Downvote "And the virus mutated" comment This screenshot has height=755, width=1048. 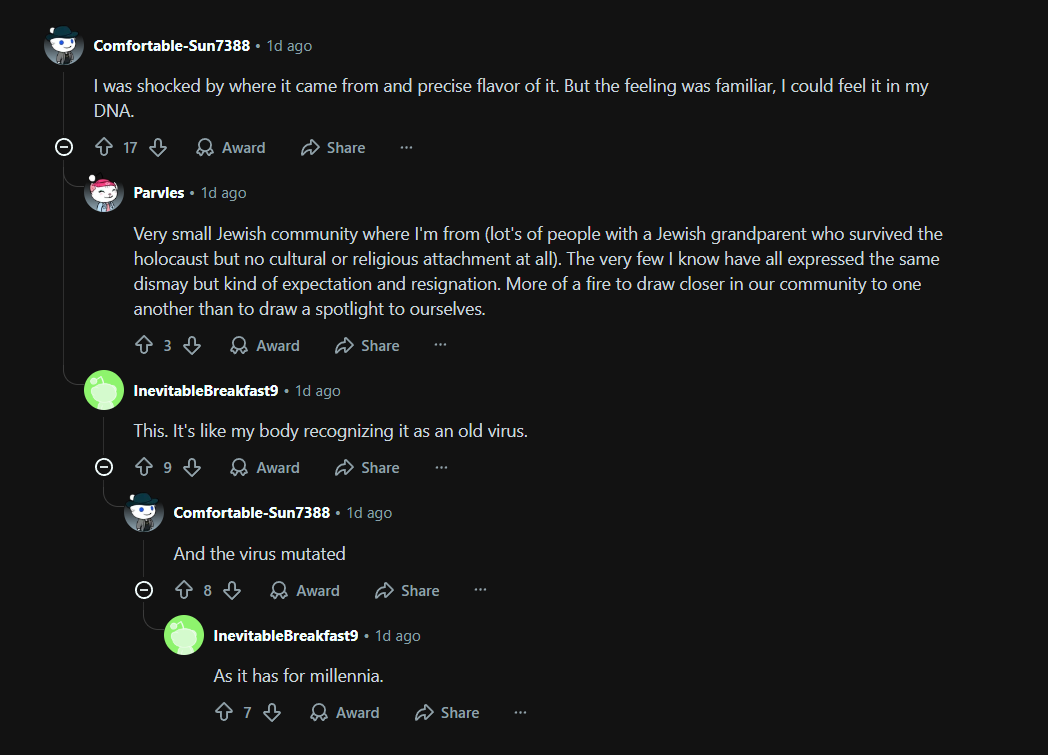pyautogui.click(x=232, y=591)
